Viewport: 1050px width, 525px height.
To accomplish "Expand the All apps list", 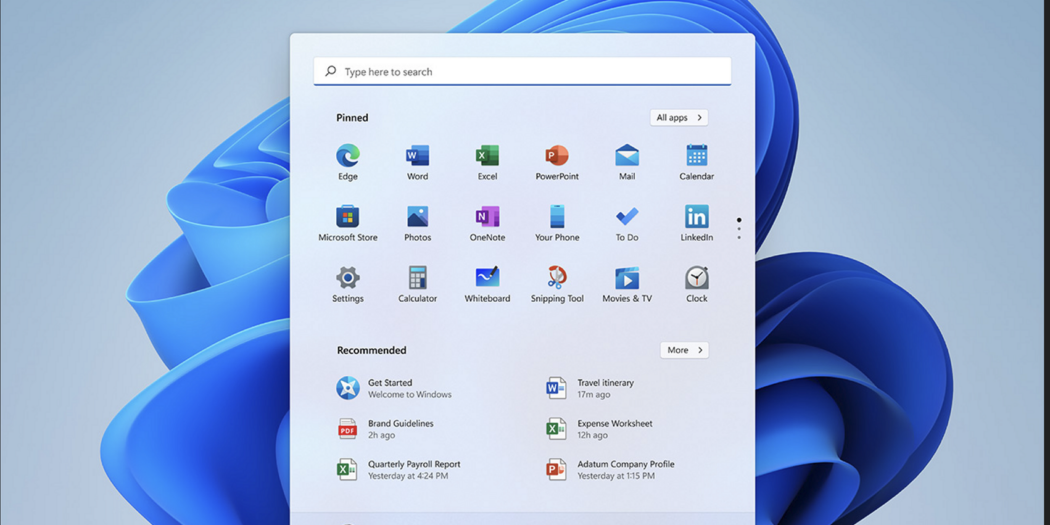I will [x=679, y=118].
